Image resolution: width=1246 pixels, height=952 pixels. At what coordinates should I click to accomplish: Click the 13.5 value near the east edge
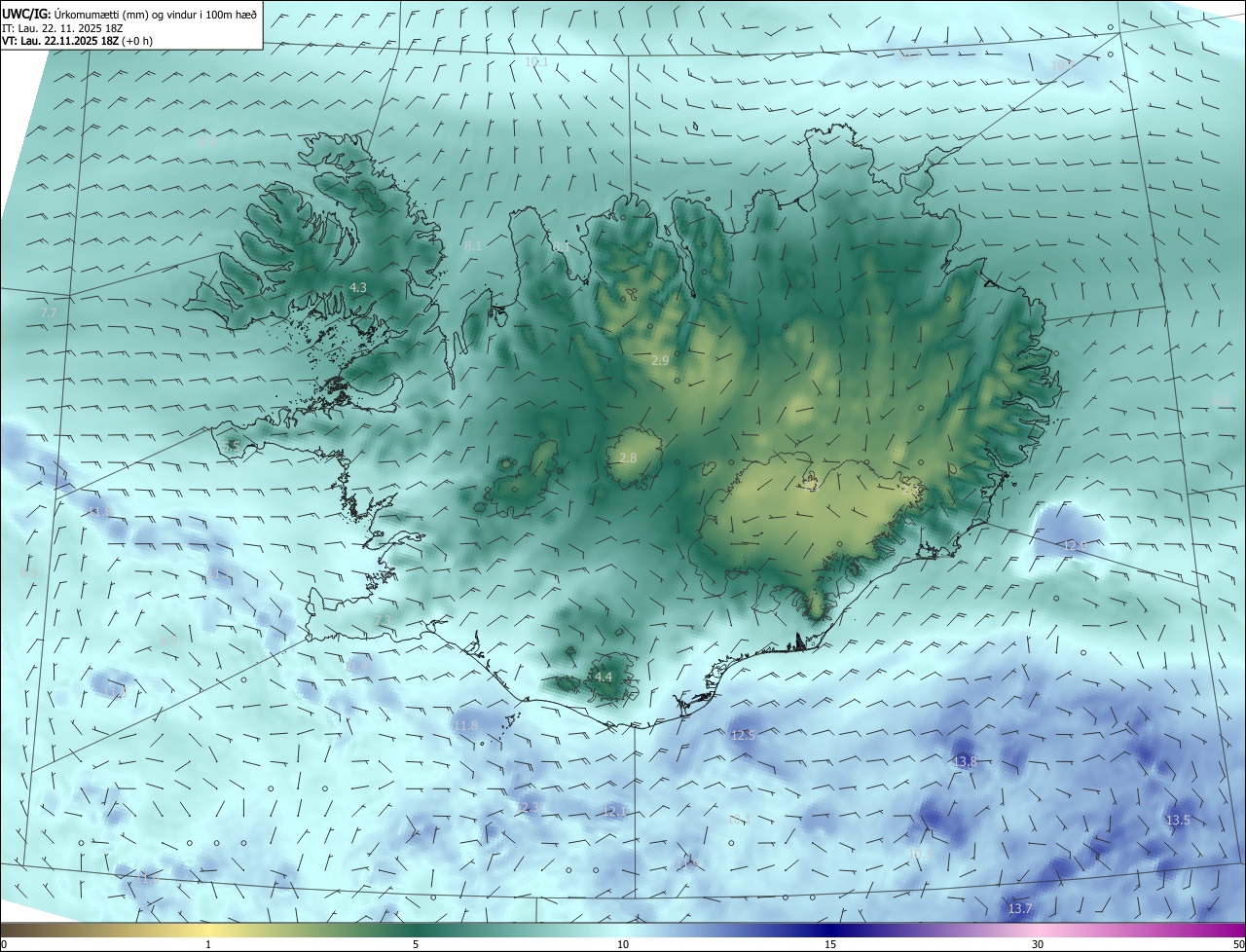coord(1178,821)
